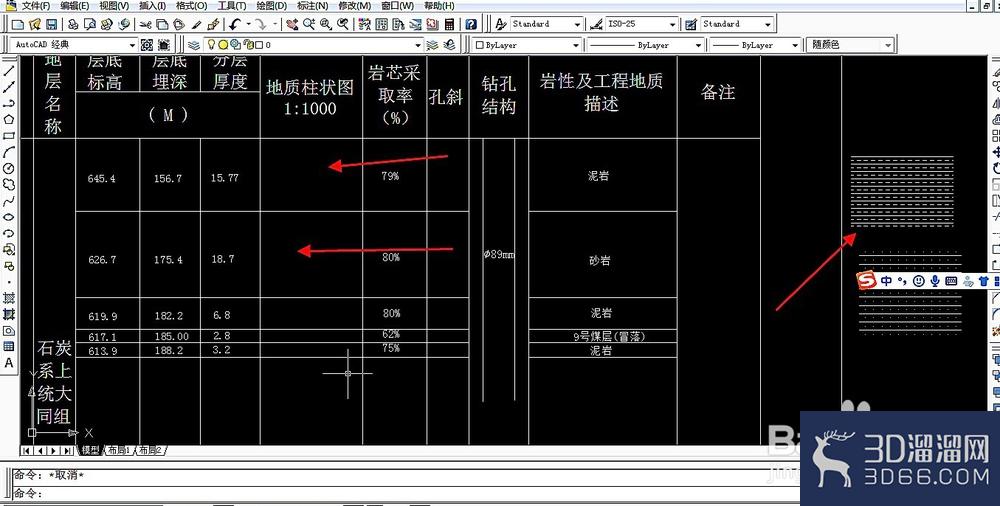Select the Rectangle draw tool
The width and height of the screenshot is (1000, 506).
pos(9,136)
